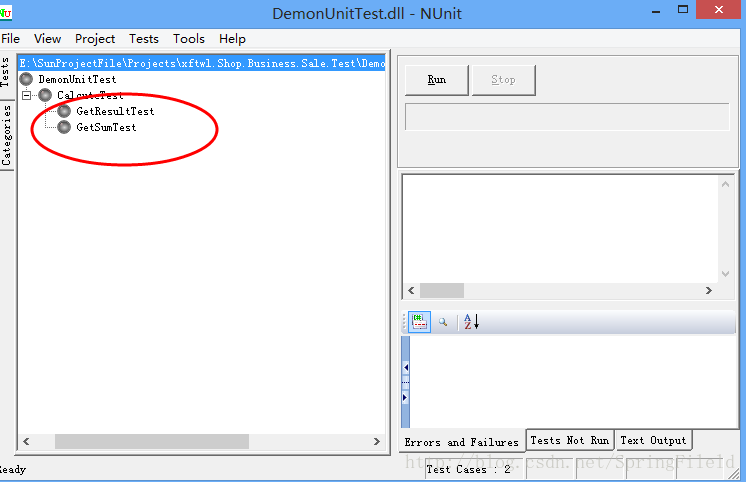746x482 pixels.
Task: Switch to the Tests Not Run tab
Action: pyautogui.click(x=569, y=440)
